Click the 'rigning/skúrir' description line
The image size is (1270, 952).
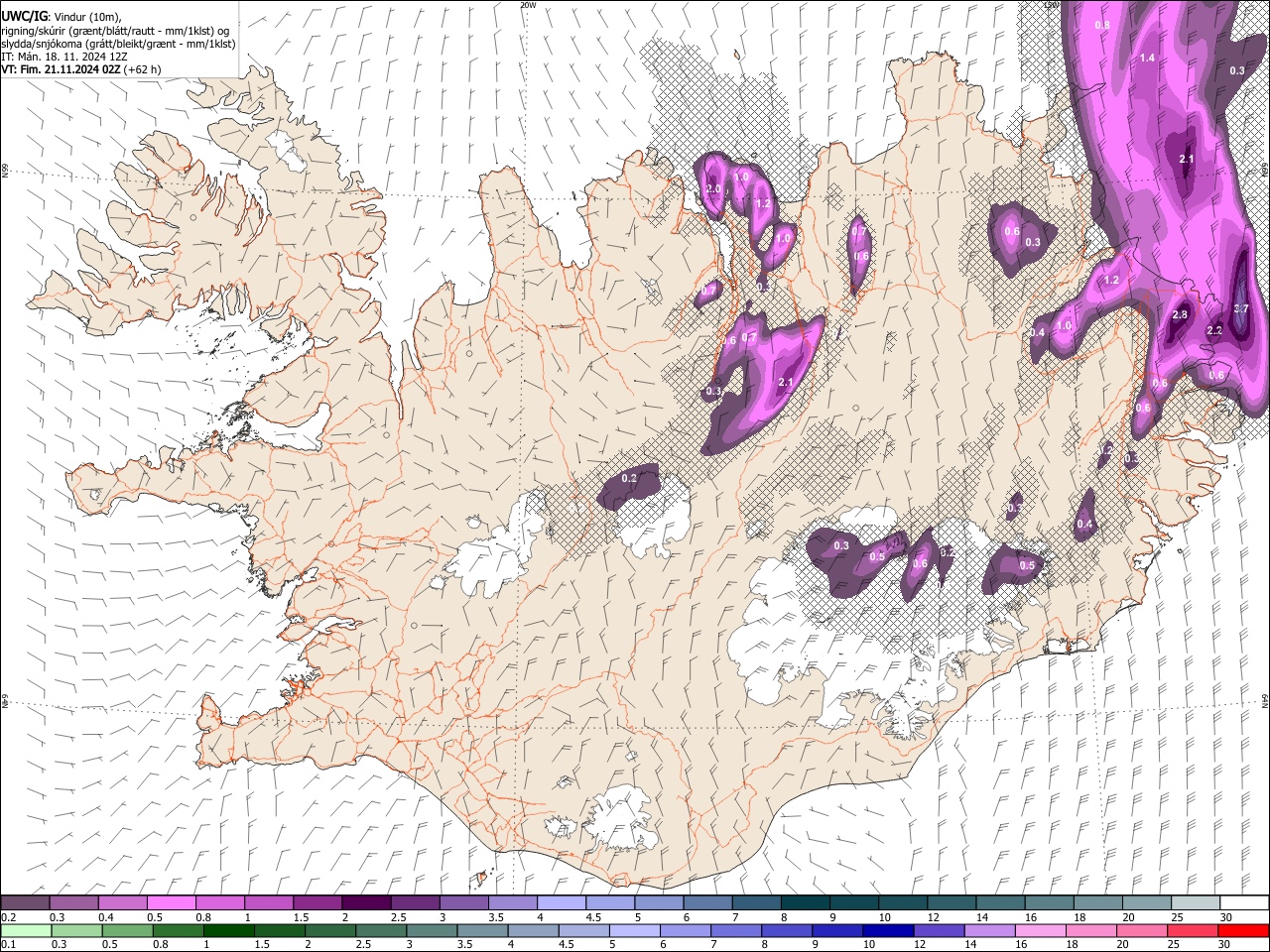(116, 31)
